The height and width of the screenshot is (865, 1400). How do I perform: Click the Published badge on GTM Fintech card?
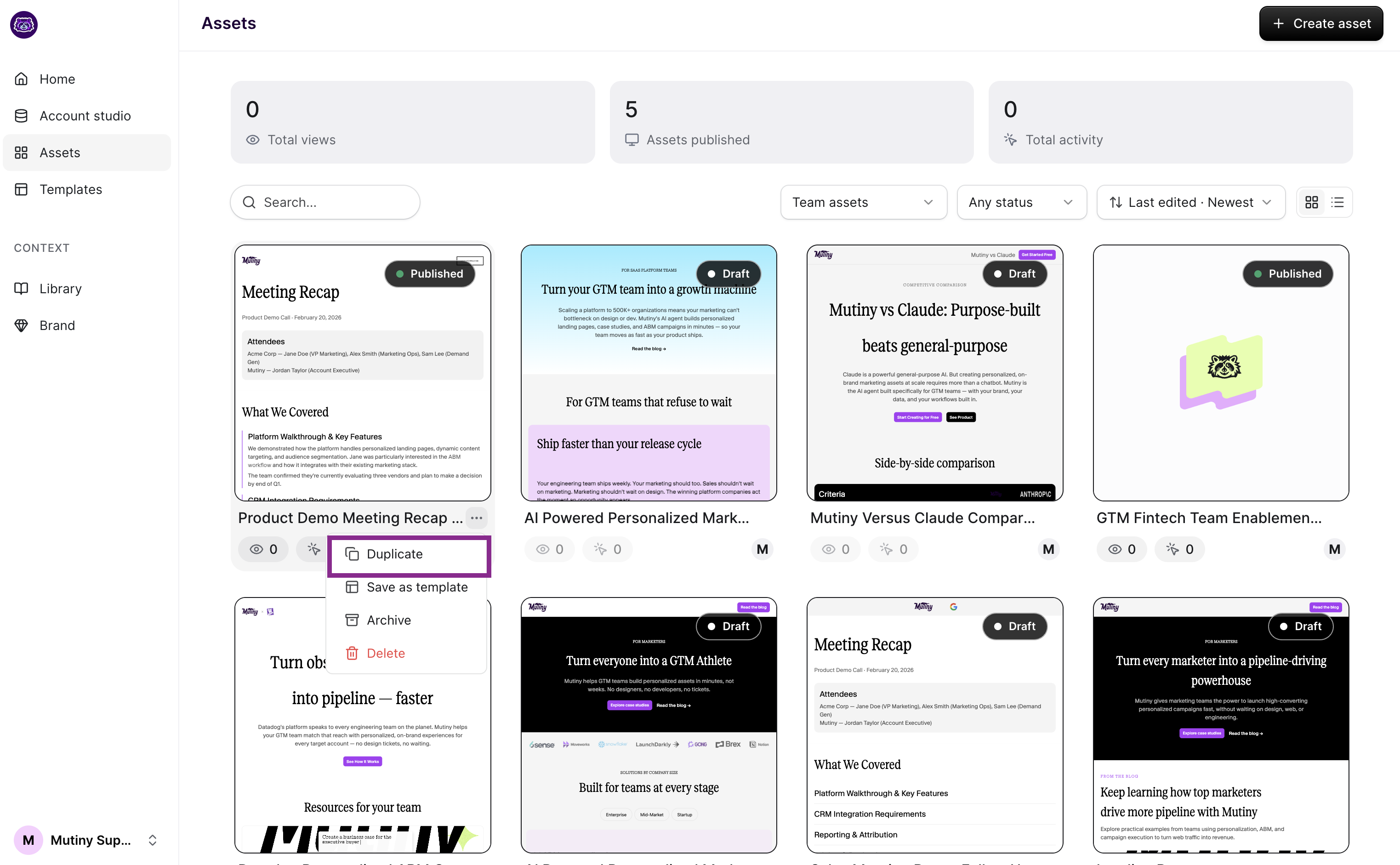[x=1288, y=273]
